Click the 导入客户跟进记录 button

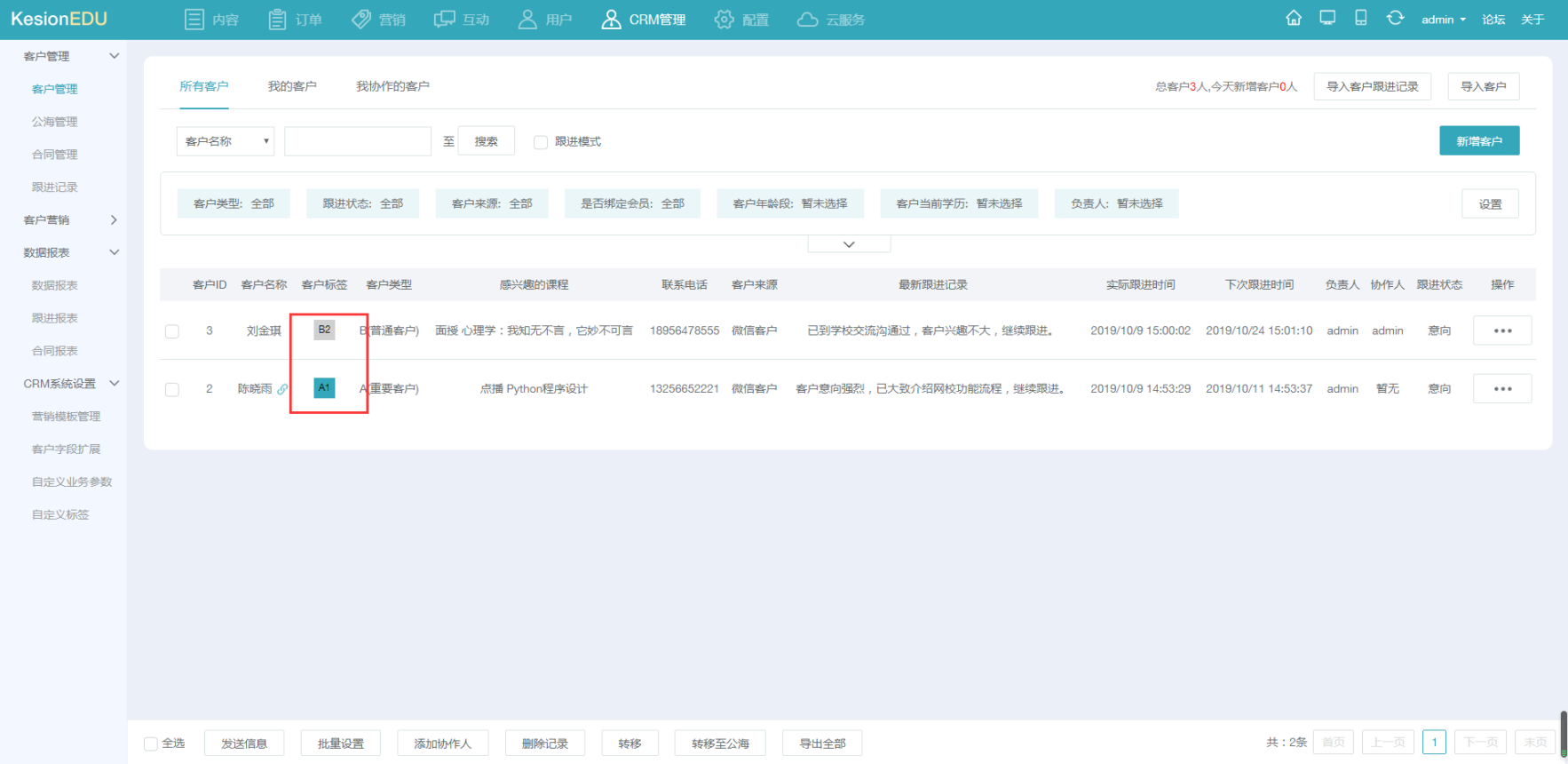click(x=1372, y=86)
